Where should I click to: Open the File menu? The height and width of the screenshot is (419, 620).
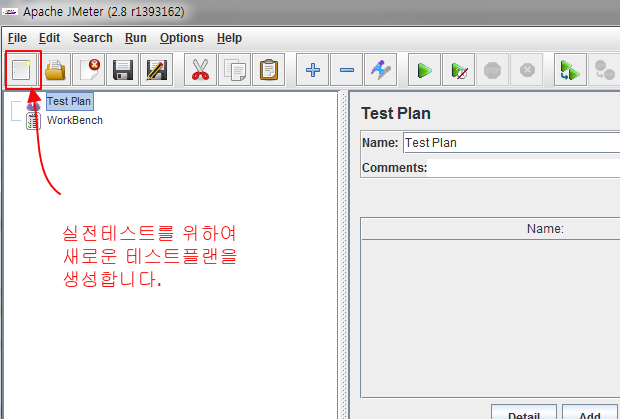[17, 38]
